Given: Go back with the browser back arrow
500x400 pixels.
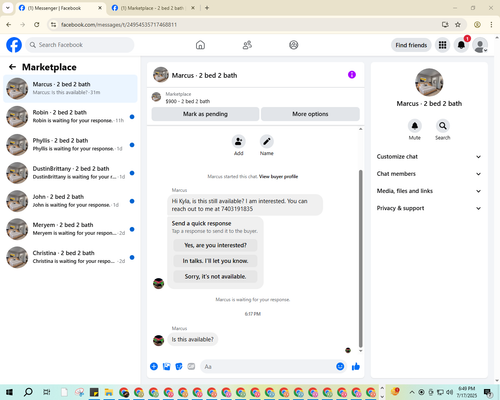Looking at the screenshot, I should [x=9, y=25].
